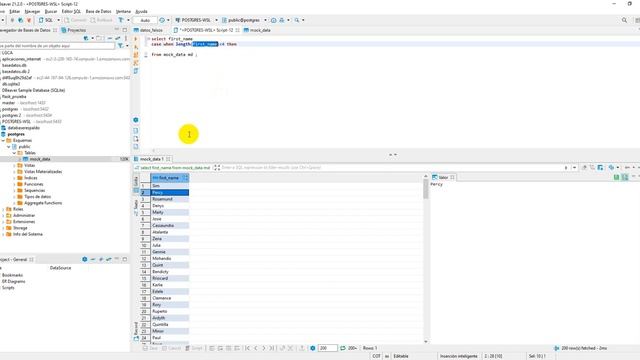
Task: Select the Rosamund cell in results grid
Action: pos(169,199)
